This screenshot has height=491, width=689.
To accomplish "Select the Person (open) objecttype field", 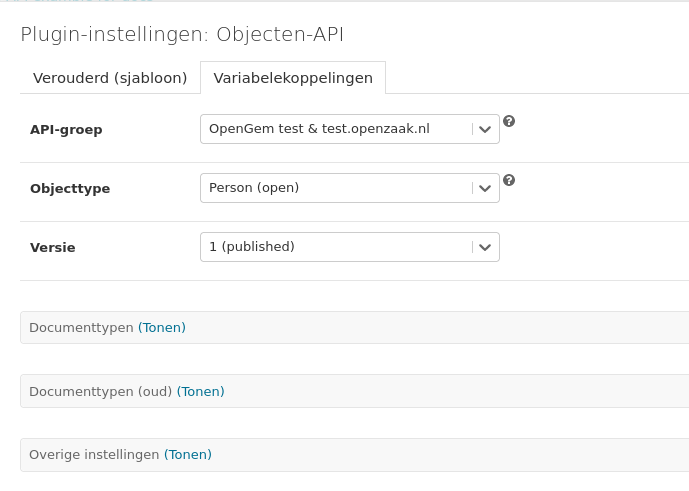I will (x=350, y=188).
